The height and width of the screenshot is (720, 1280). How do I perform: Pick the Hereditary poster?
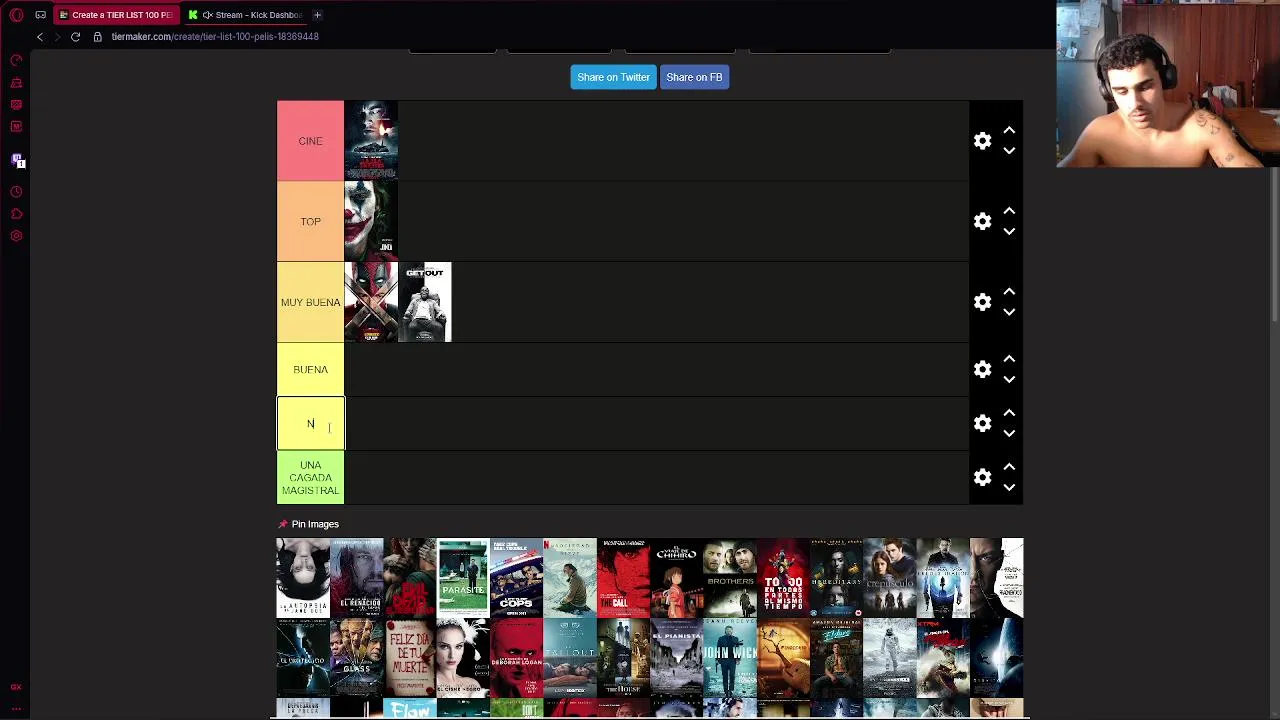[837, 578]
